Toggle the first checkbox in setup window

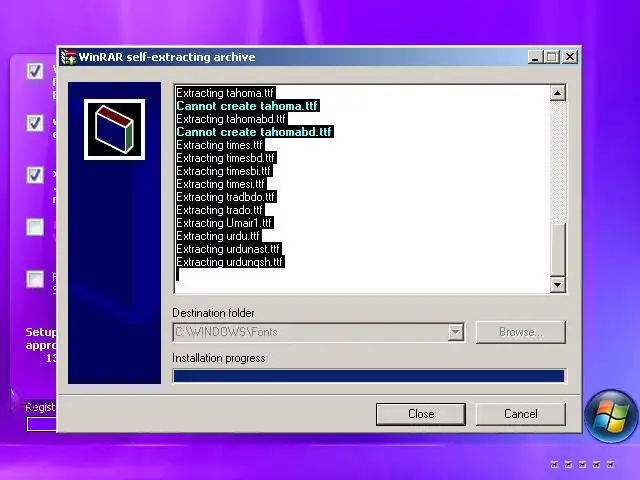pos(35,71)
